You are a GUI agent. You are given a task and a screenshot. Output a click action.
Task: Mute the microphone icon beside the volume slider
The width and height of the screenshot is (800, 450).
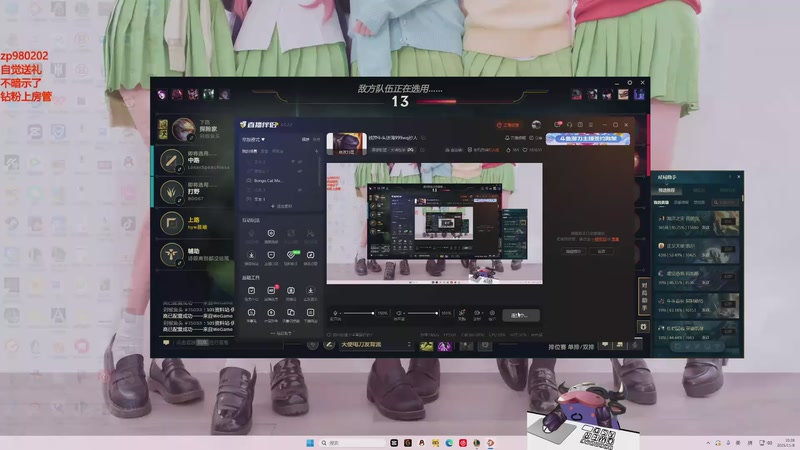(335, 313)
